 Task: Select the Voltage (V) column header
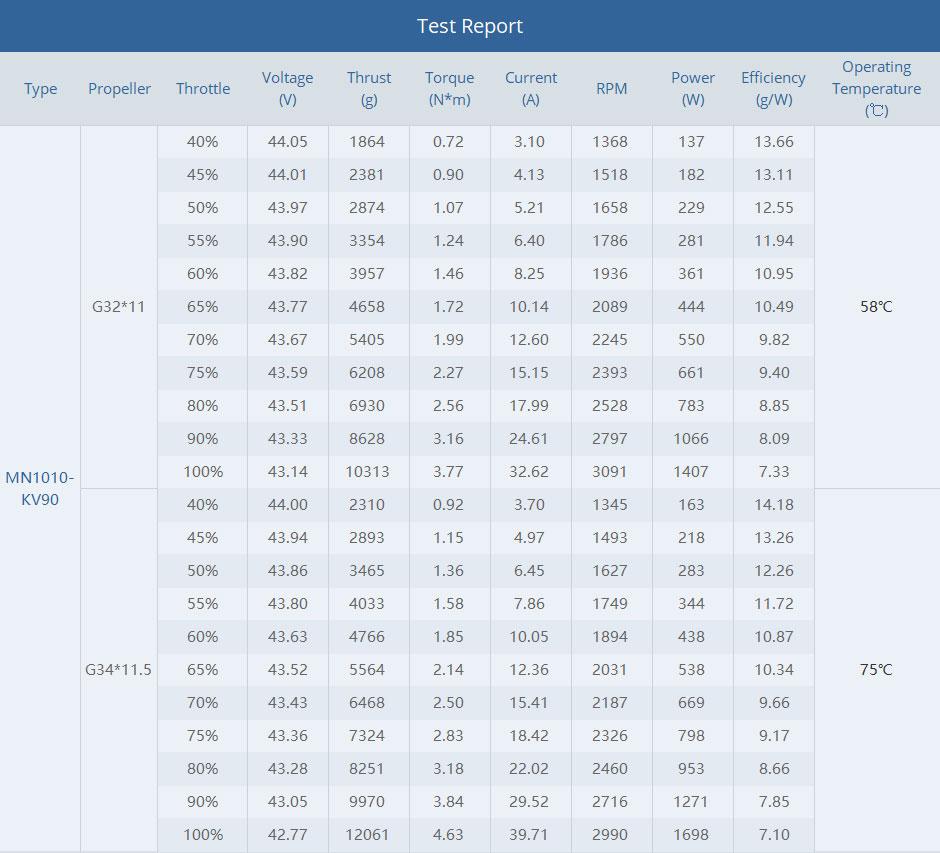point(288,88)
